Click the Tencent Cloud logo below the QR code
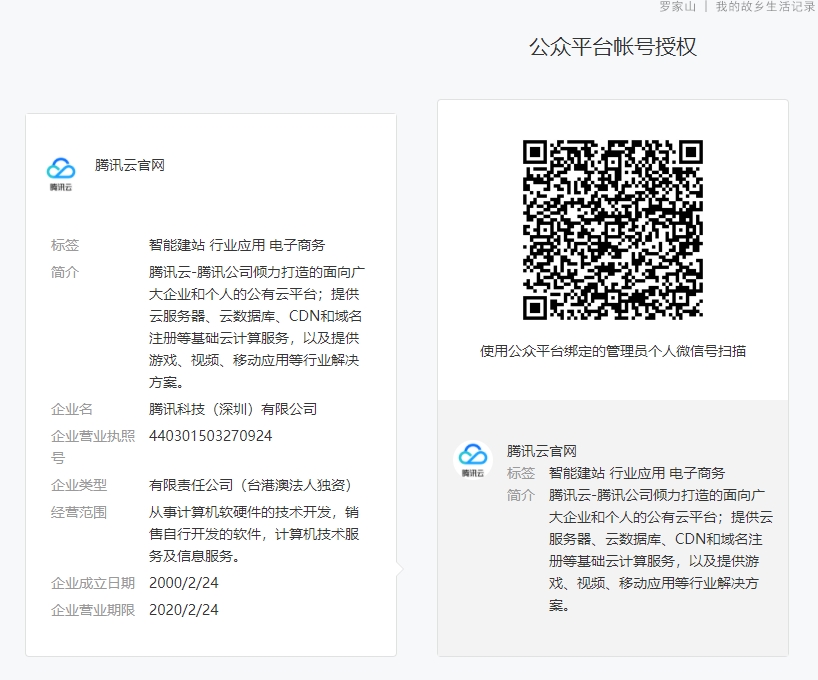 click(x=473, y=460)
